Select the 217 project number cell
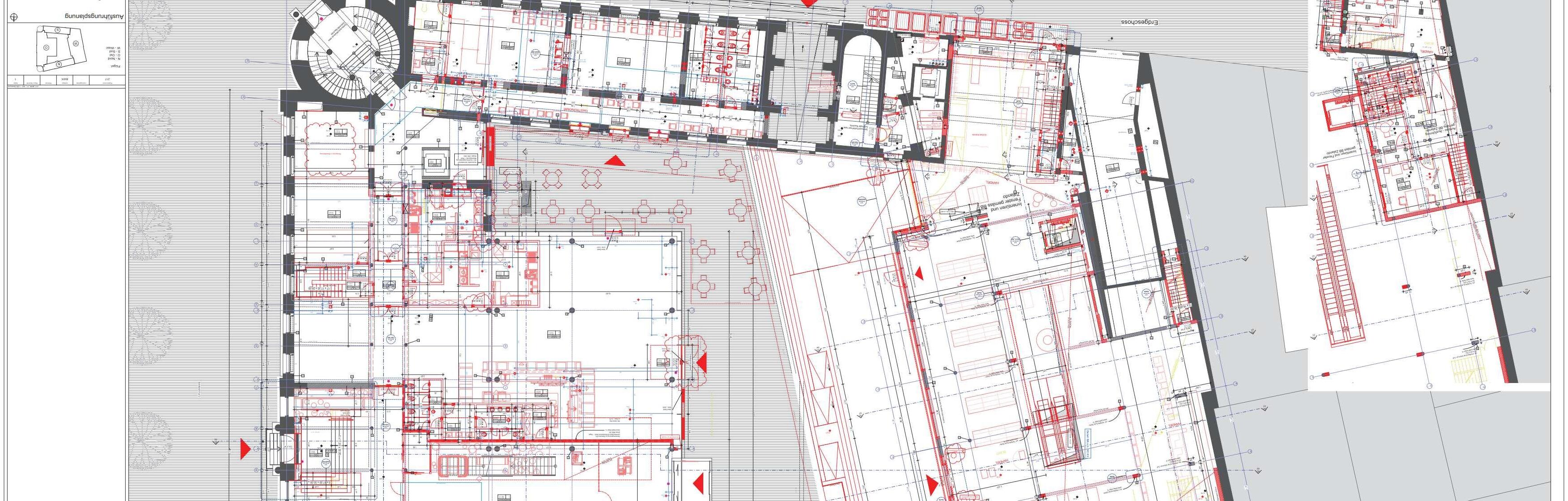The width and height of the screenshot is (1568, 501). tap(107, 80)
